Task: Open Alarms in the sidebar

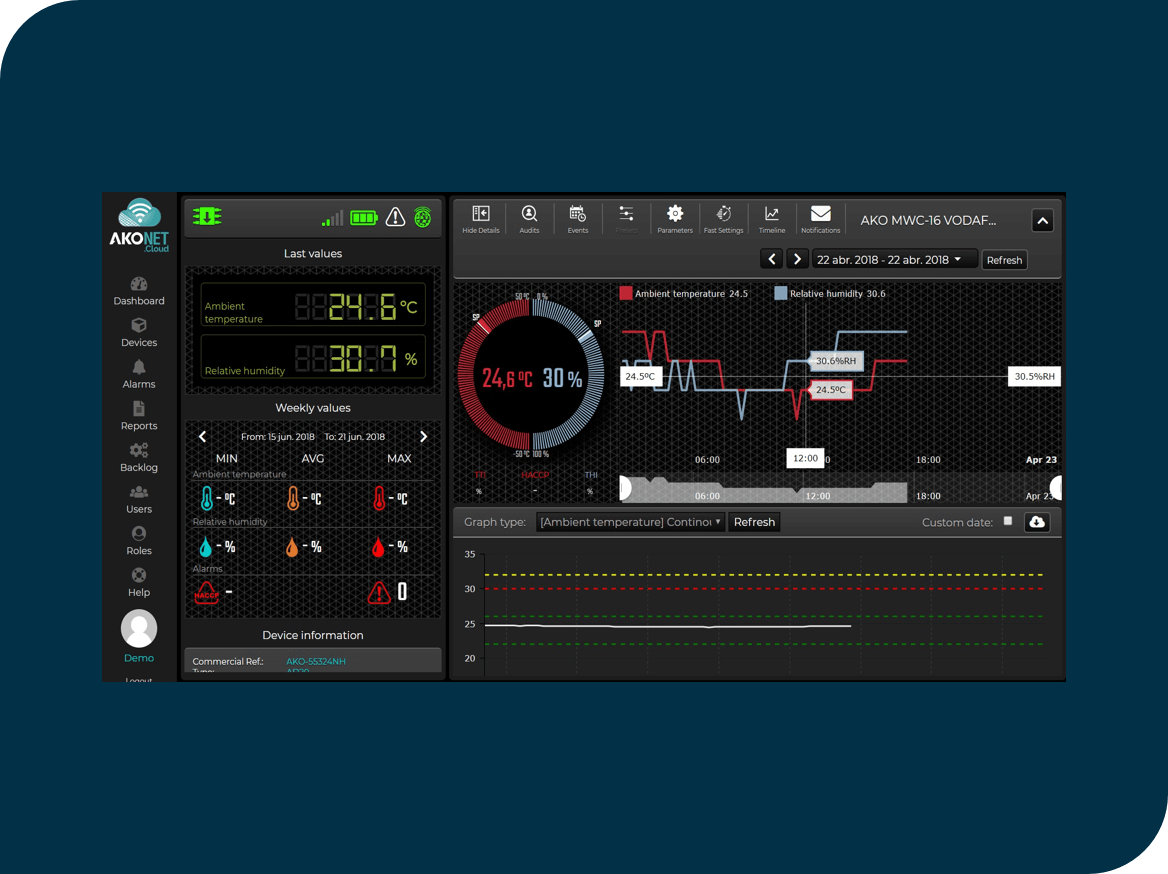Action: (x=139, y=374)
